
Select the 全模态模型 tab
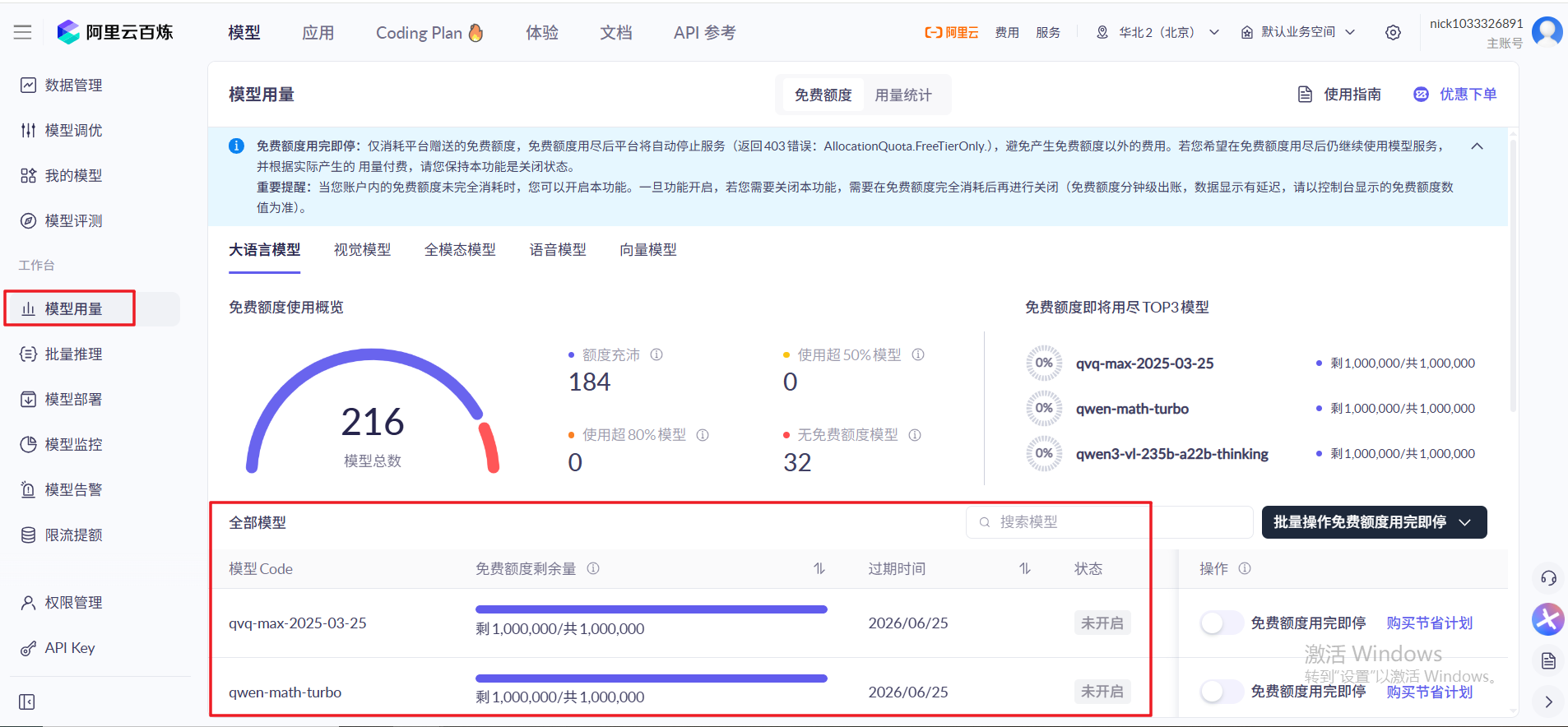[x=460, y=250]
